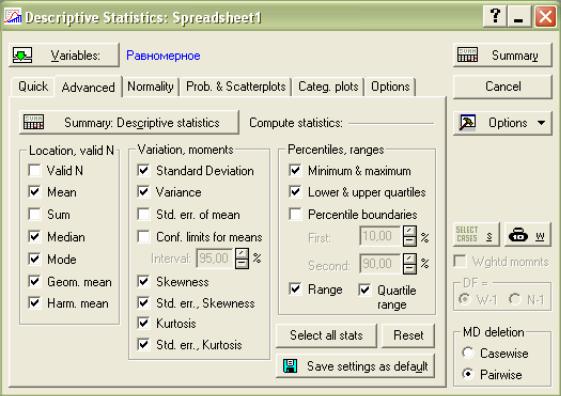Click the Variables selection button

pos(64,55)
